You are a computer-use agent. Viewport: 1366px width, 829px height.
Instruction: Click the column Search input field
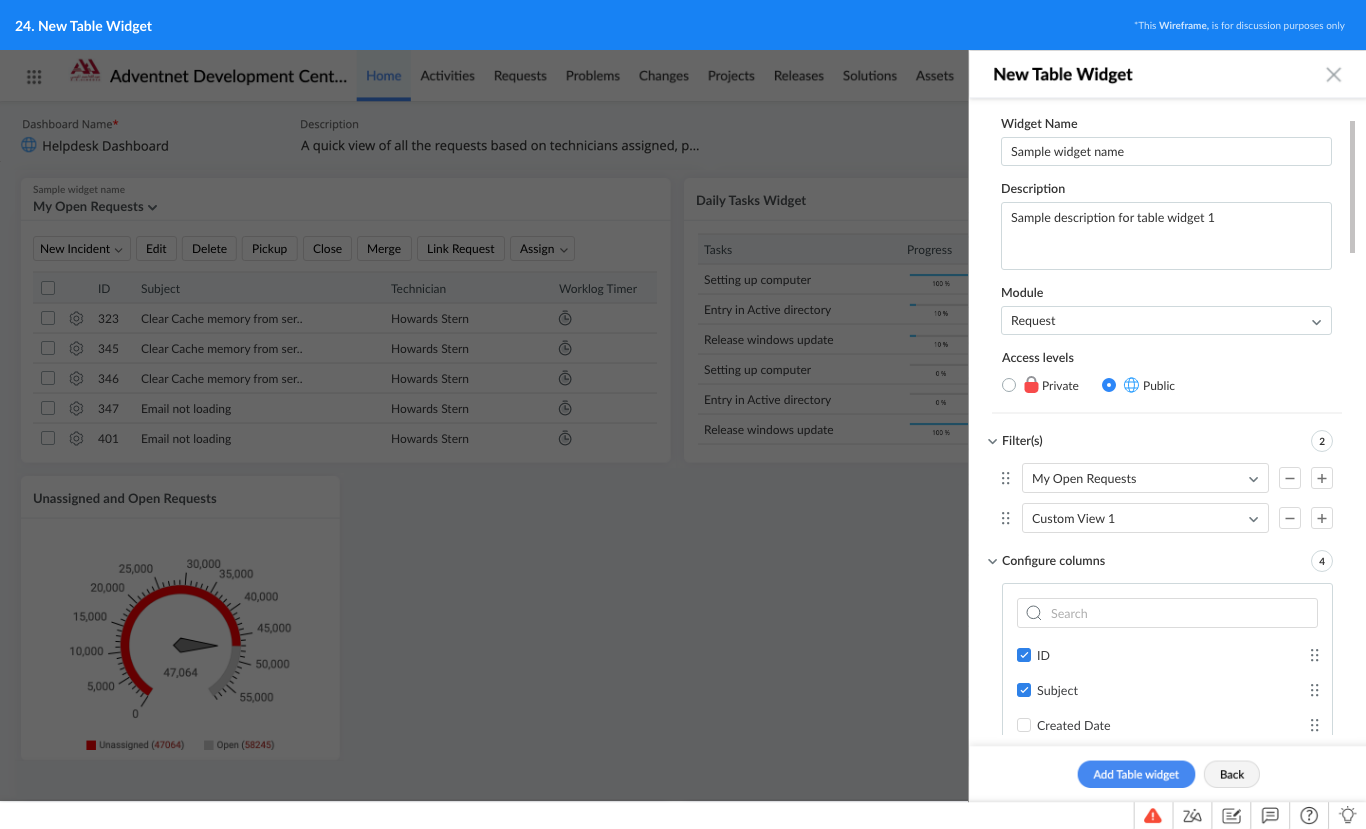[x=1167, y=613]
